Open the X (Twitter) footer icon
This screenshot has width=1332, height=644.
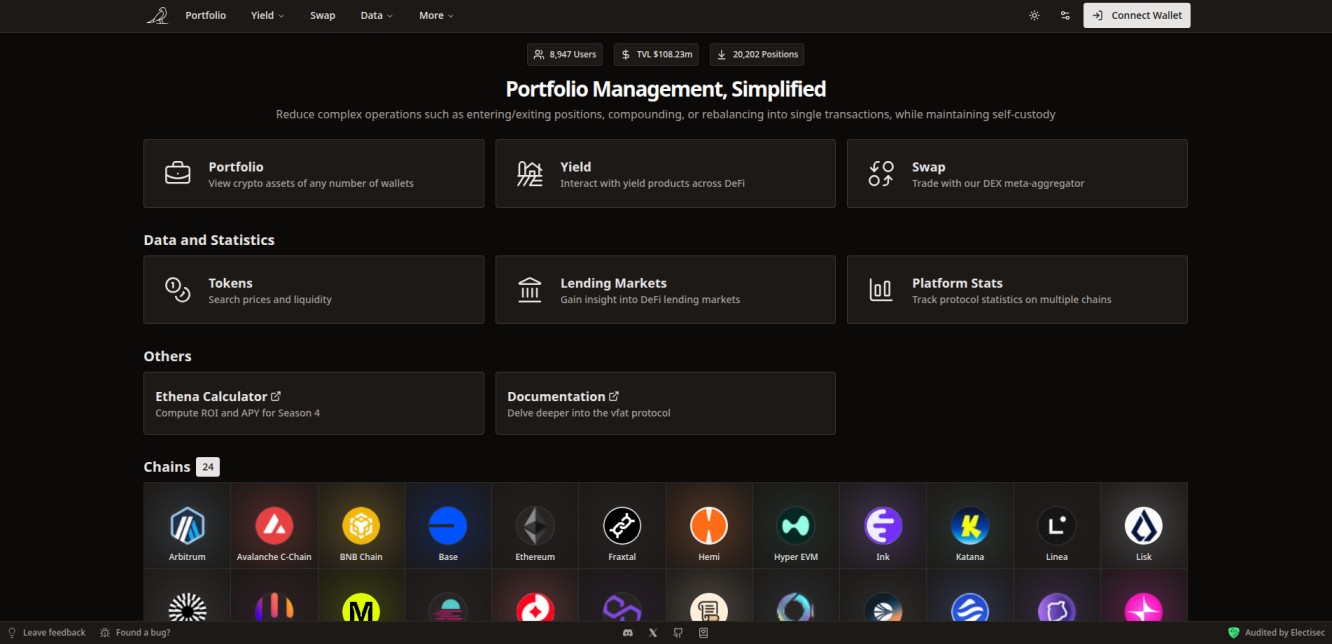click(653, 632)
